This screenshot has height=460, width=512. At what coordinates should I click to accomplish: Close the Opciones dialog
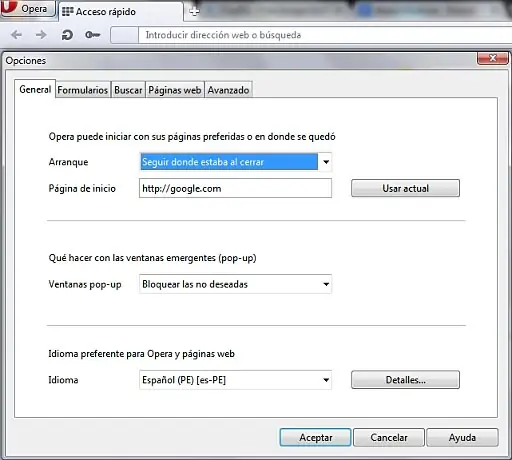(x=493, y=58)
